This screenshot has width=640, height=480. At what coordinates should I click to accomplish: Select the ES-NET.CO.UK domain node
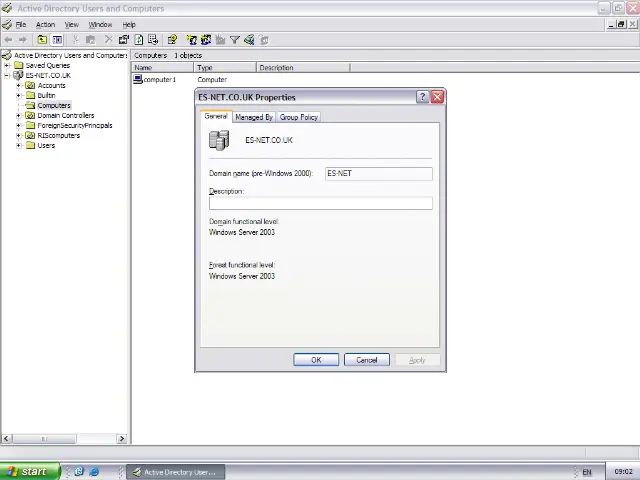pyautogui.click(x=48, y=76)
